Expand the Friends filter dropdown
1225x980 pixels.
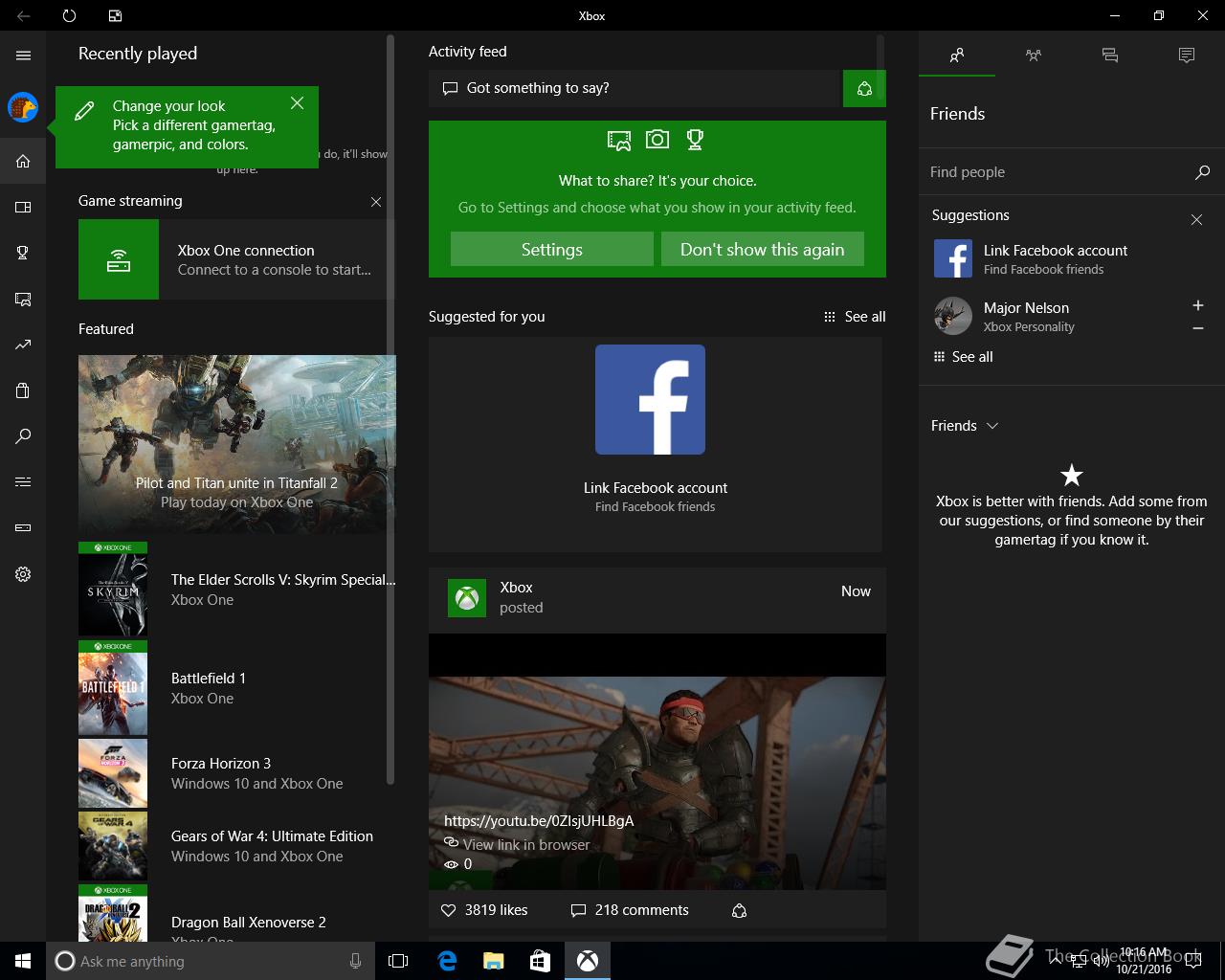pyautogui.click(x=965, y=426)
